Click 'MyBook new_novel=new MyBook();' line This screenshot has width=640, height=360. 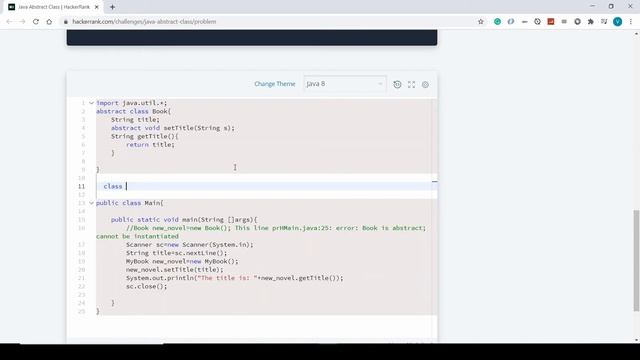(182, 261)
